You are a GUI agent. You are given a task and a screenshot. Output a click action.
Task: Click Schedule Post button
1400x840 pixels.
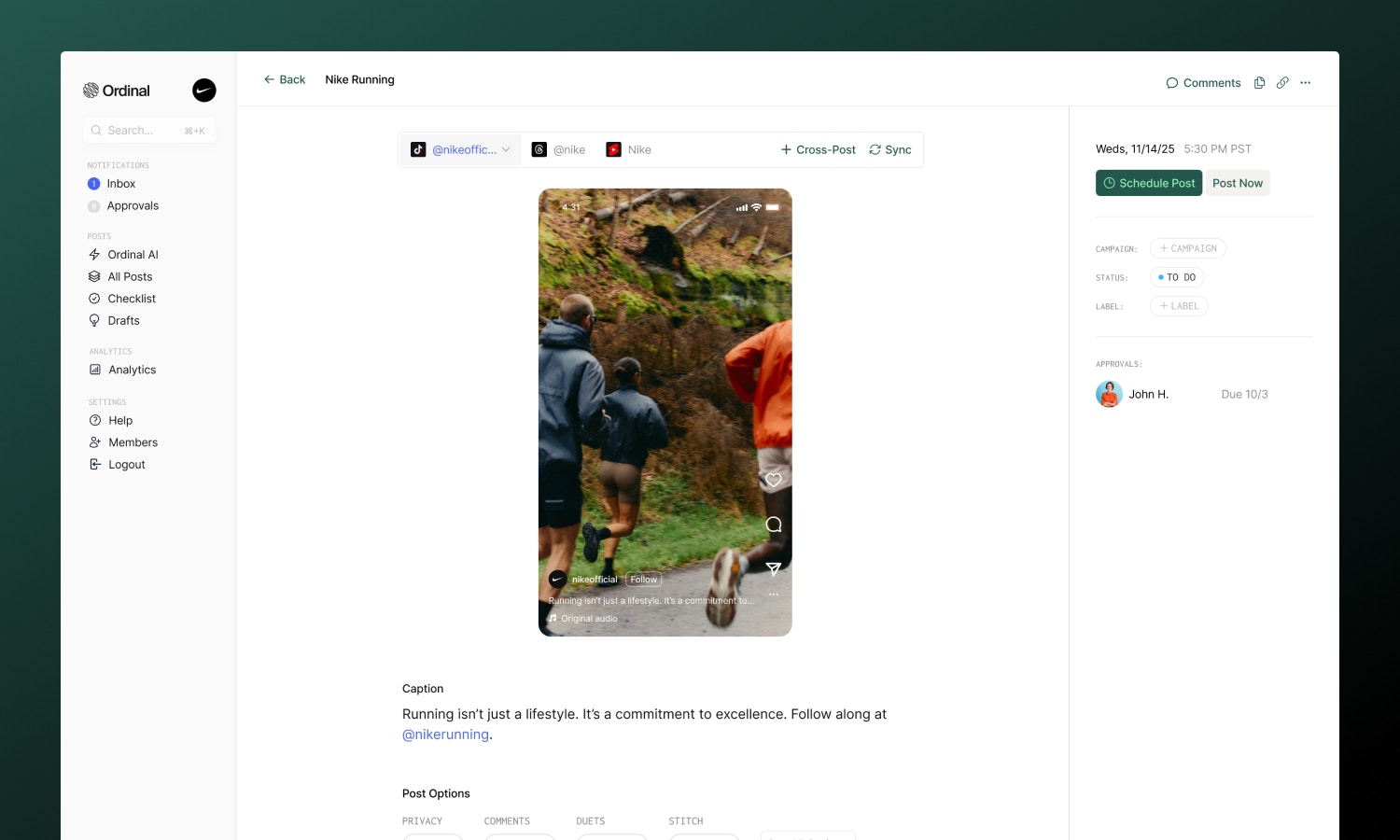pos(1149,183)
